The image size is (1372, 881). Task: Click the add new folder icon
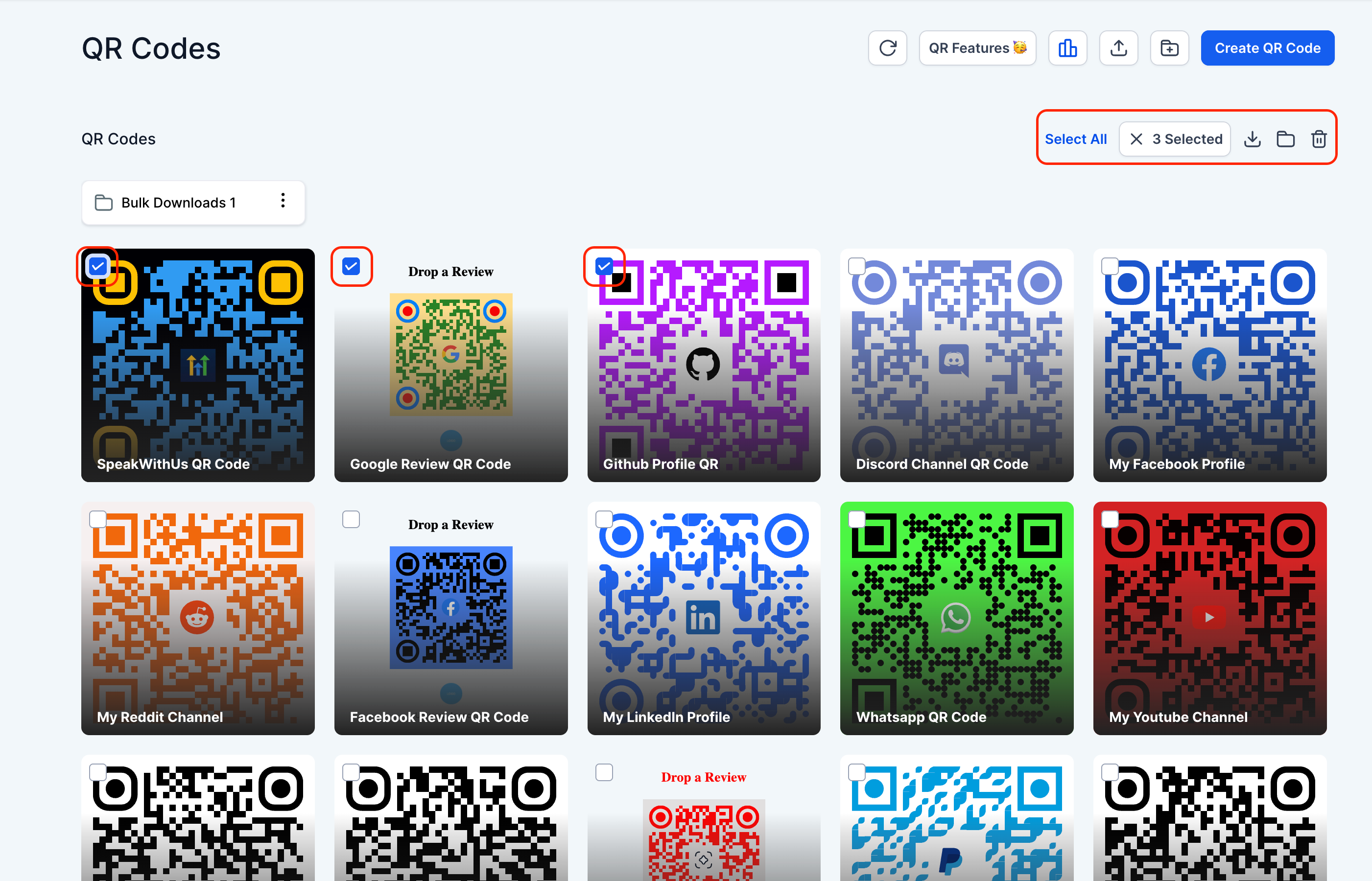pyautogui.click(x=1169, y=48)
